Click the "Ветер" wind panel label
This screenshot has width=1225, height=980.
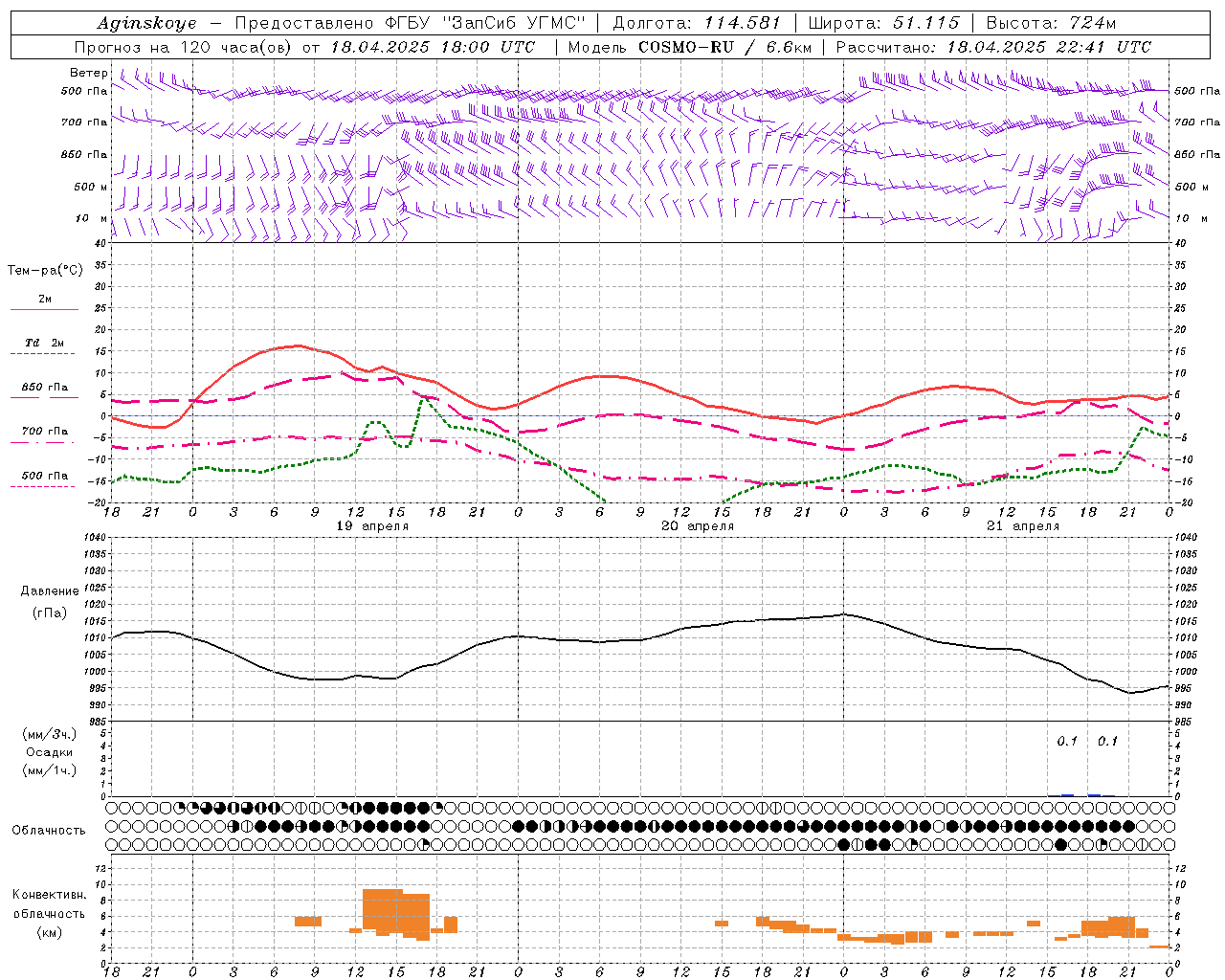click(x=89, y=73)
